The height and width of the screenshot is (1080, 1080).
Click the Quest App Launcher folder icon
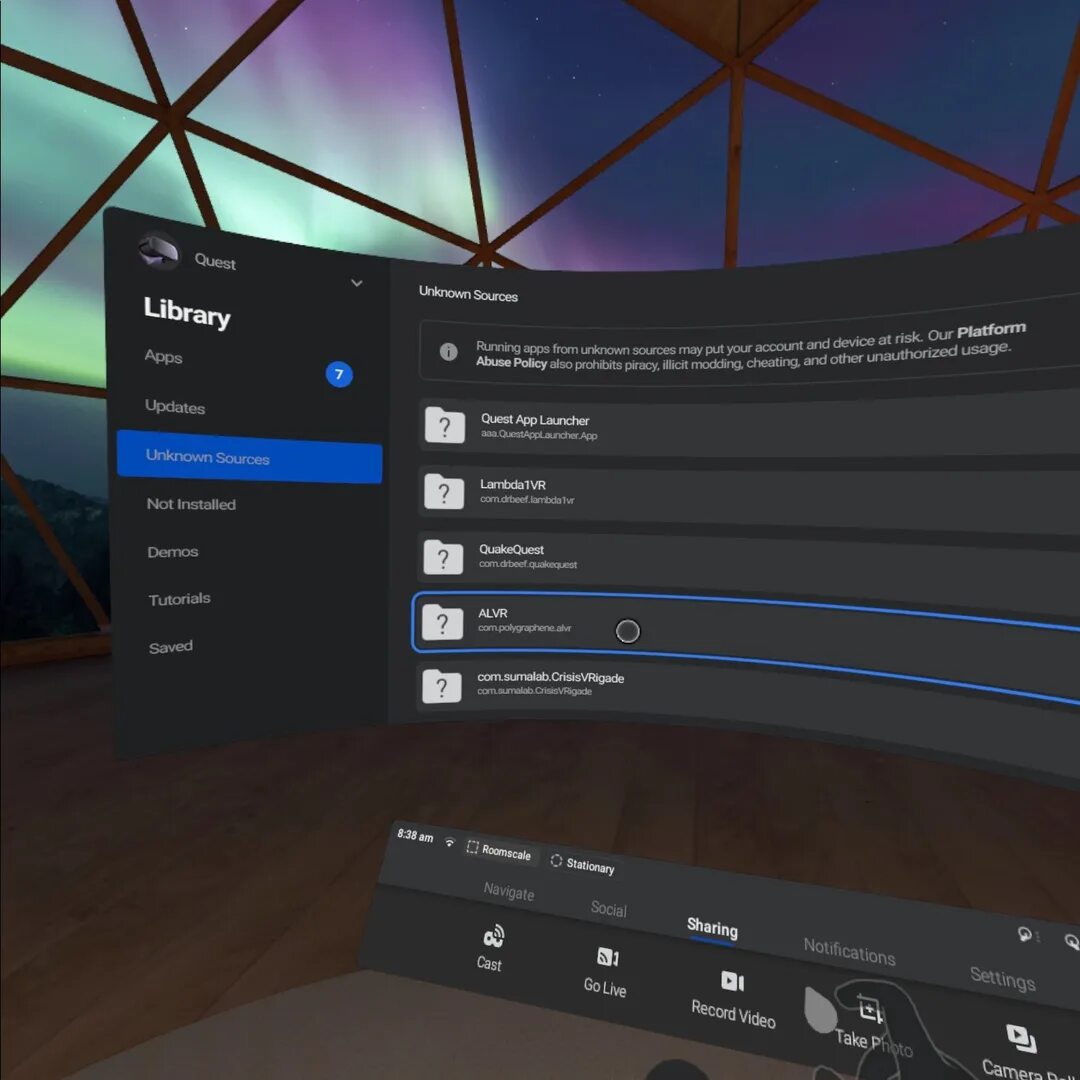[445, 425]
